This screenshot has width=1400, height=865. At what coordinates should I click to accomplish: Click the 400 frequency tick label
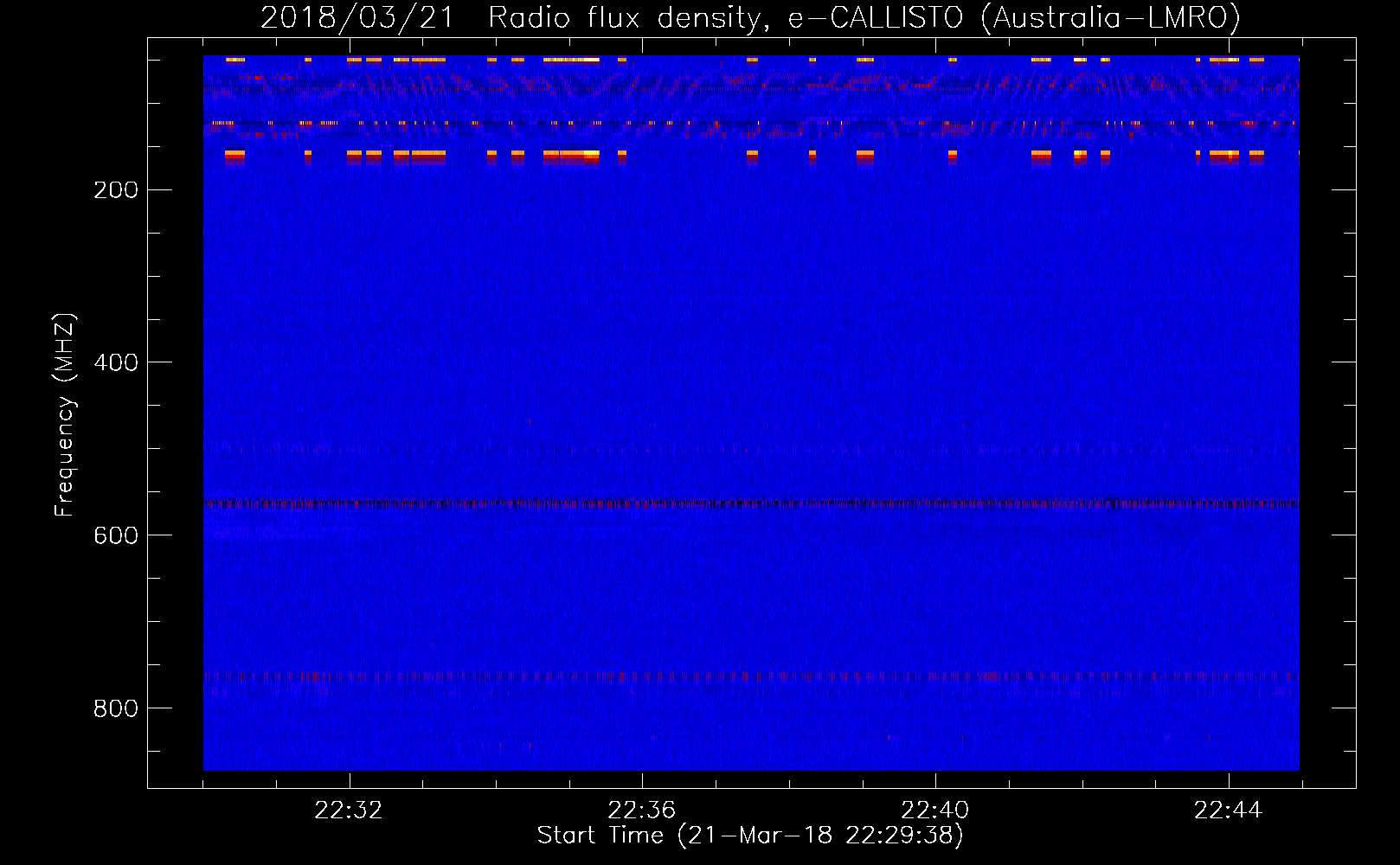coord(116,362)
